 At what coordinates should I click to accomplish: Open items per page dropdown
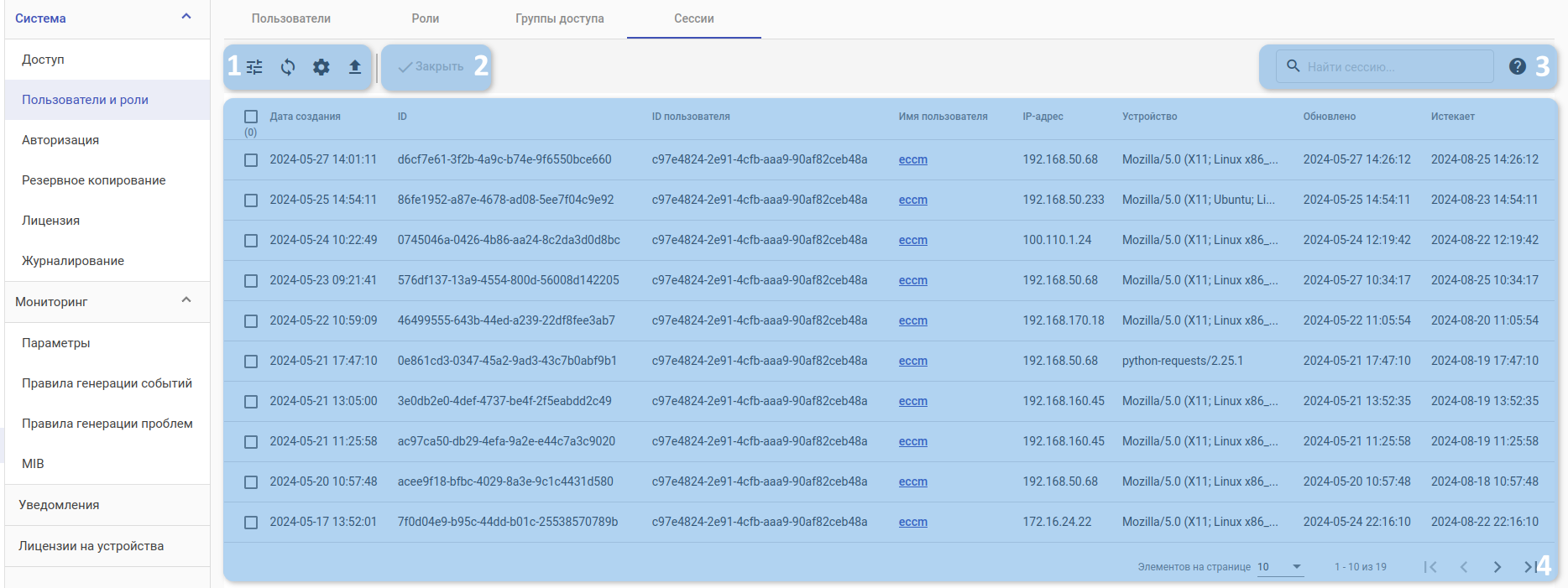pyautogui.click(x=1279, y=567)
